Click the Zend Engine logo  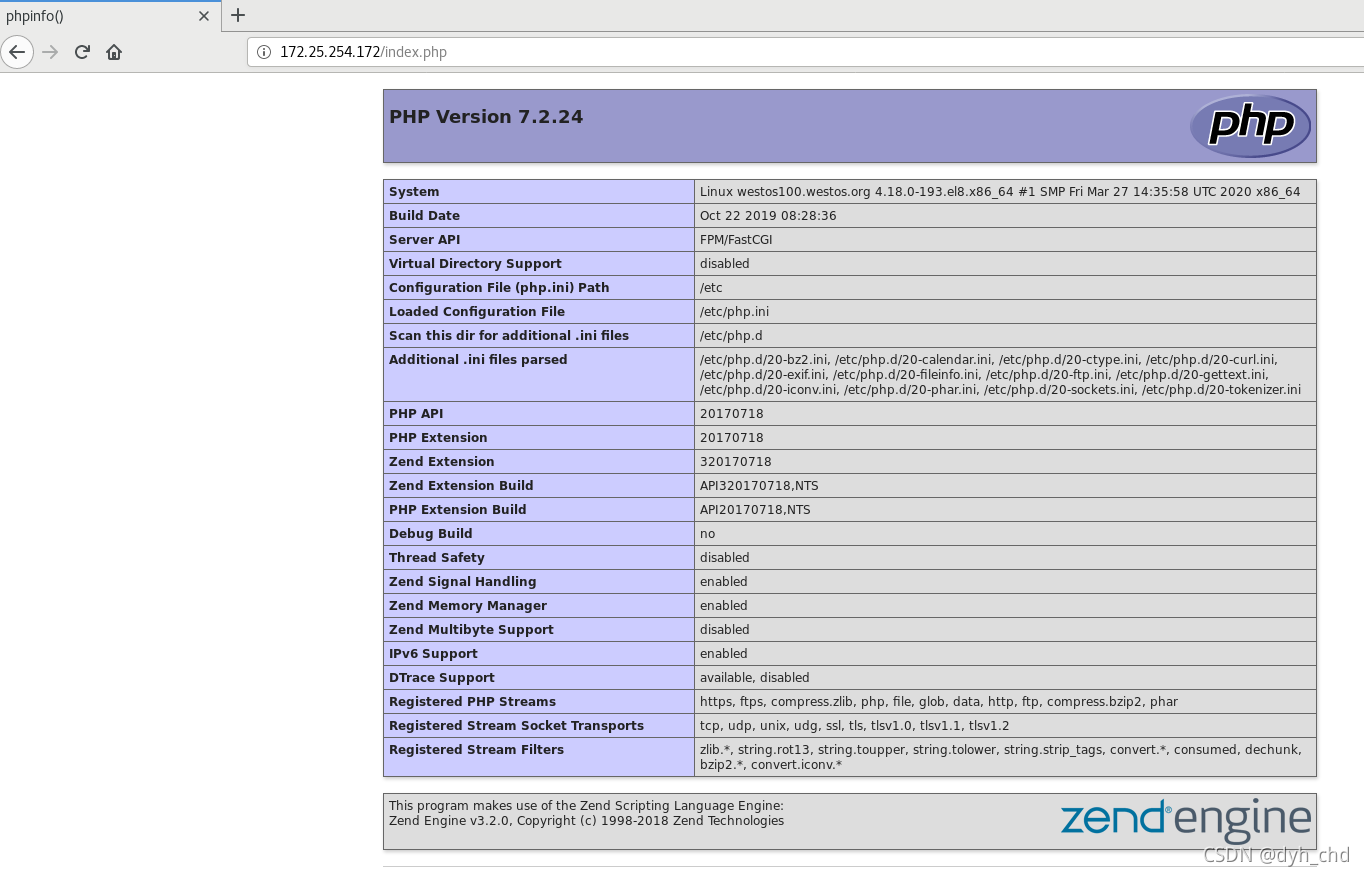coord(1186,819)
